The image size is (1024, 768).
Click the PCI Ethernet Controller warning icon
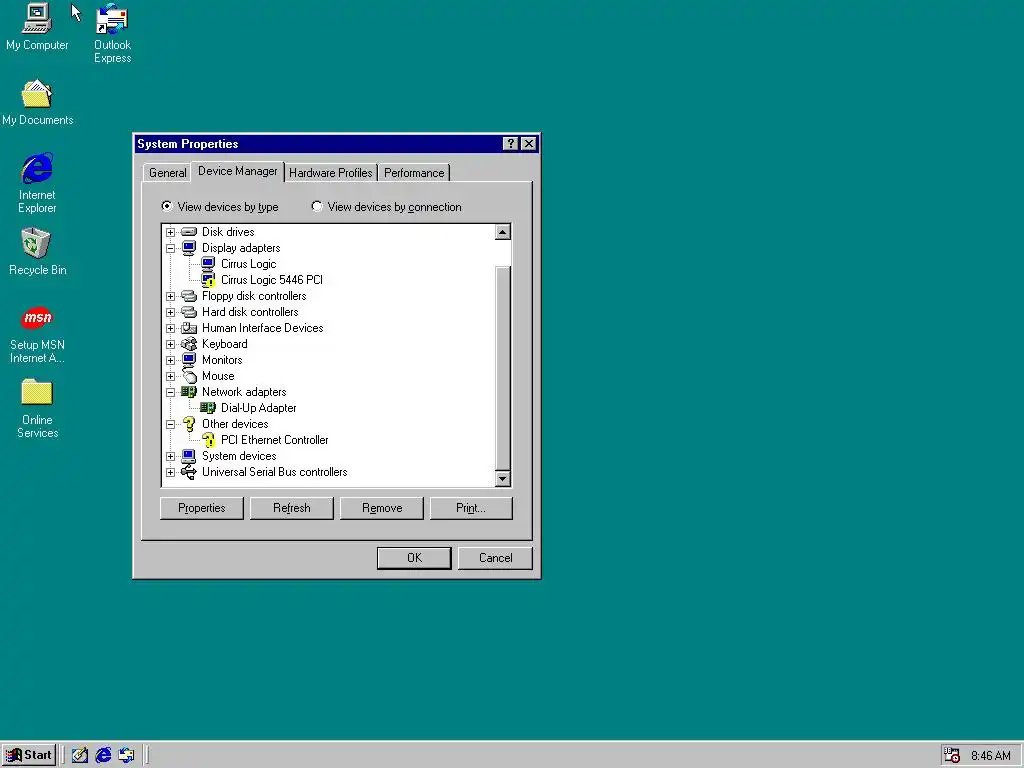[208, 440]
